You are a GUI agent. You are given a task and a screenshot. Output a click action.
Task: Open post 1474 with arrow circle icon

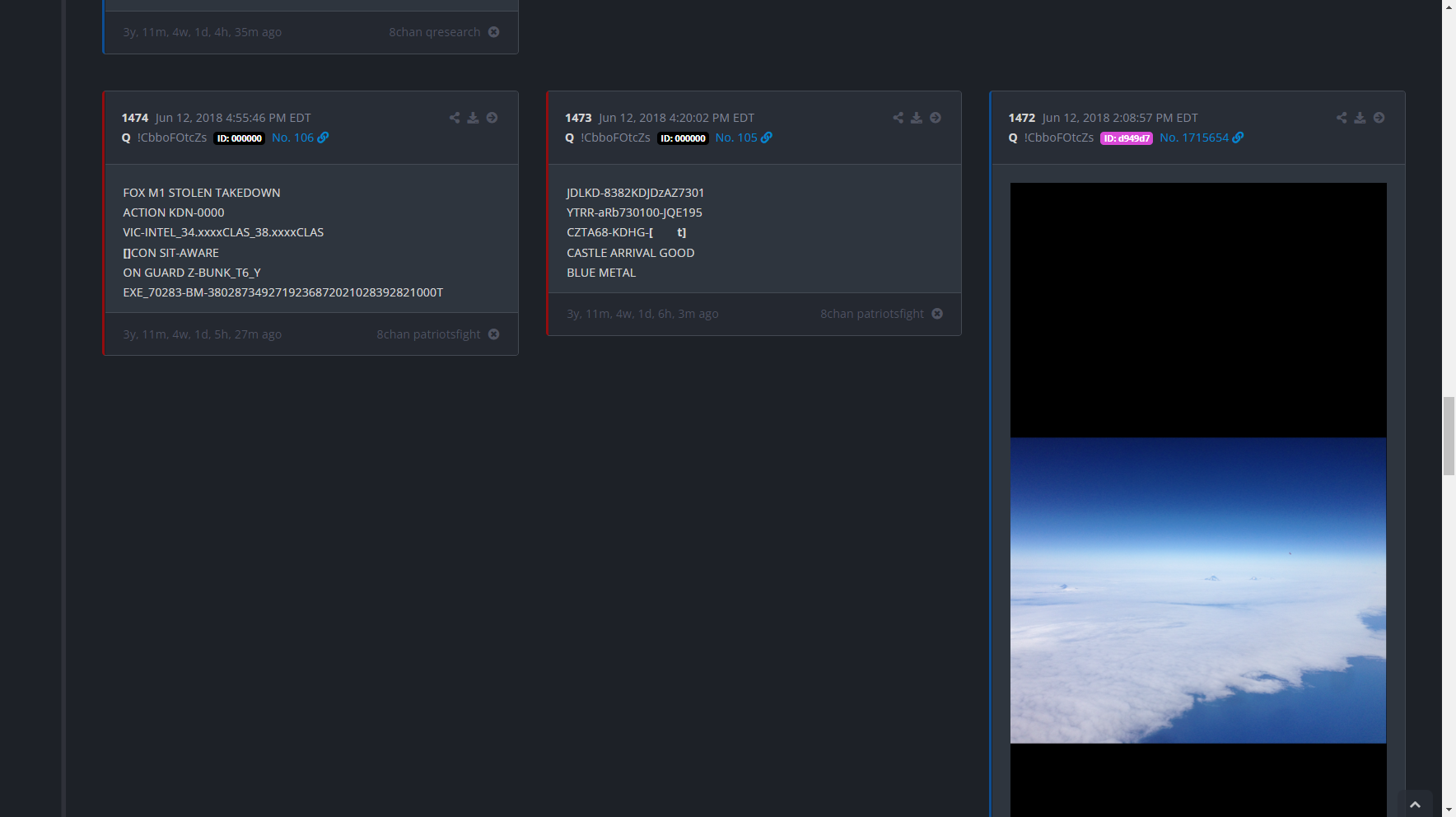pos(492,118)
